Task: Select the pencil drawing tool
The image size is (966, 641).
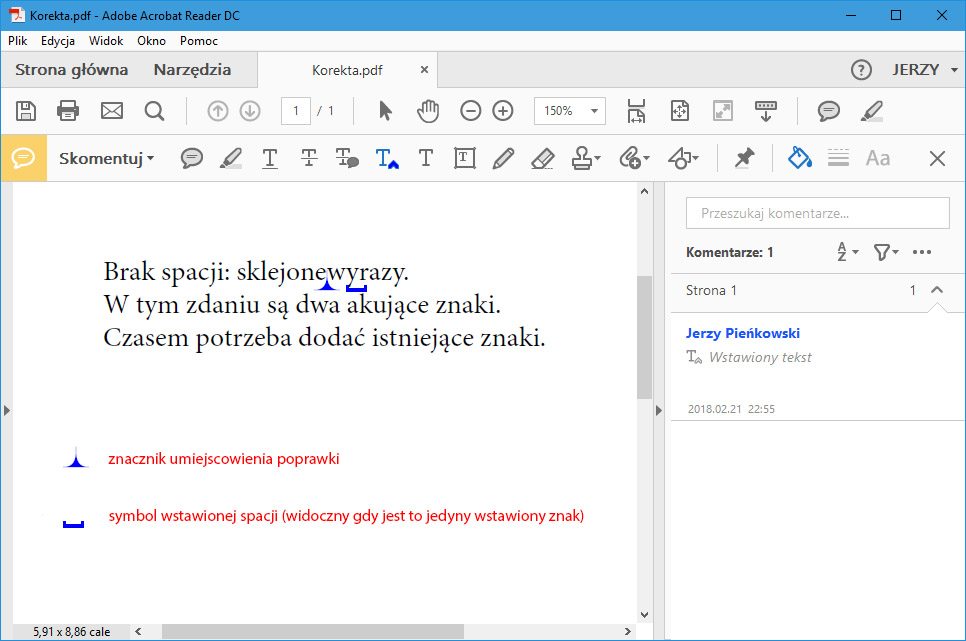Action: (503, 158)
